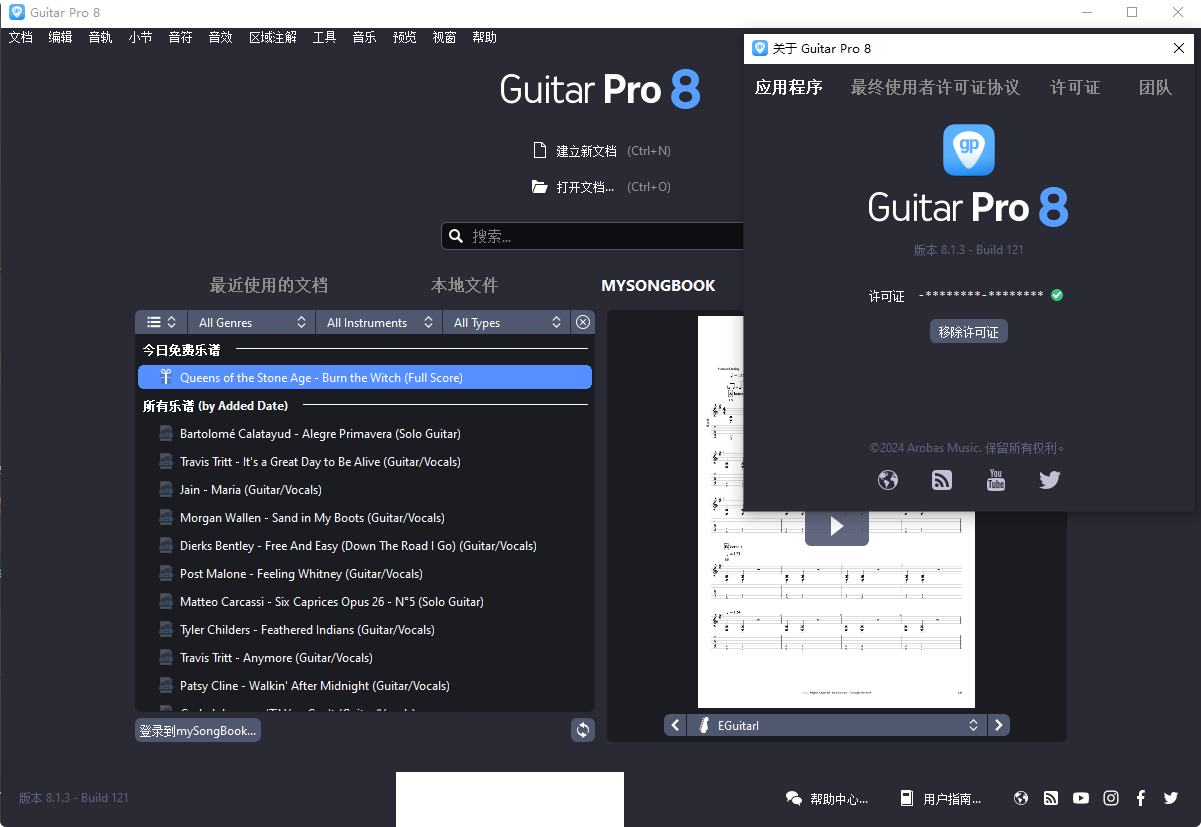This screenshot has height=827, width=1201.
Task: Open the 区域注解 menu
Action: [273, 37]
